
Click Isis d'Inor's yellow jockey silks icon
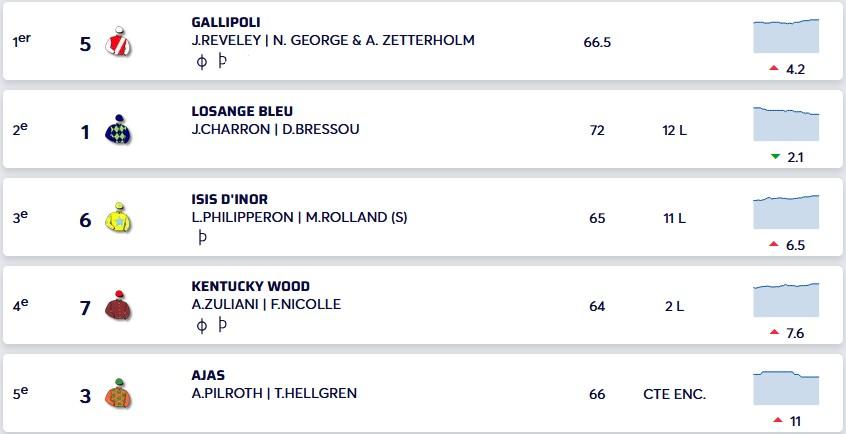[x=119, y=218]
